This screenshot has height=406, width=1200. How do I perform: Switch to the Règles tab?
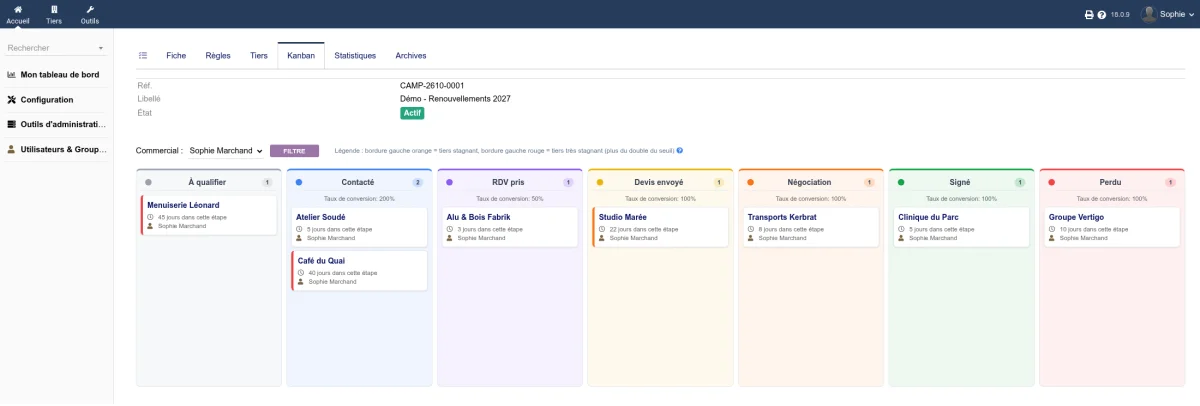pos(218,56)
